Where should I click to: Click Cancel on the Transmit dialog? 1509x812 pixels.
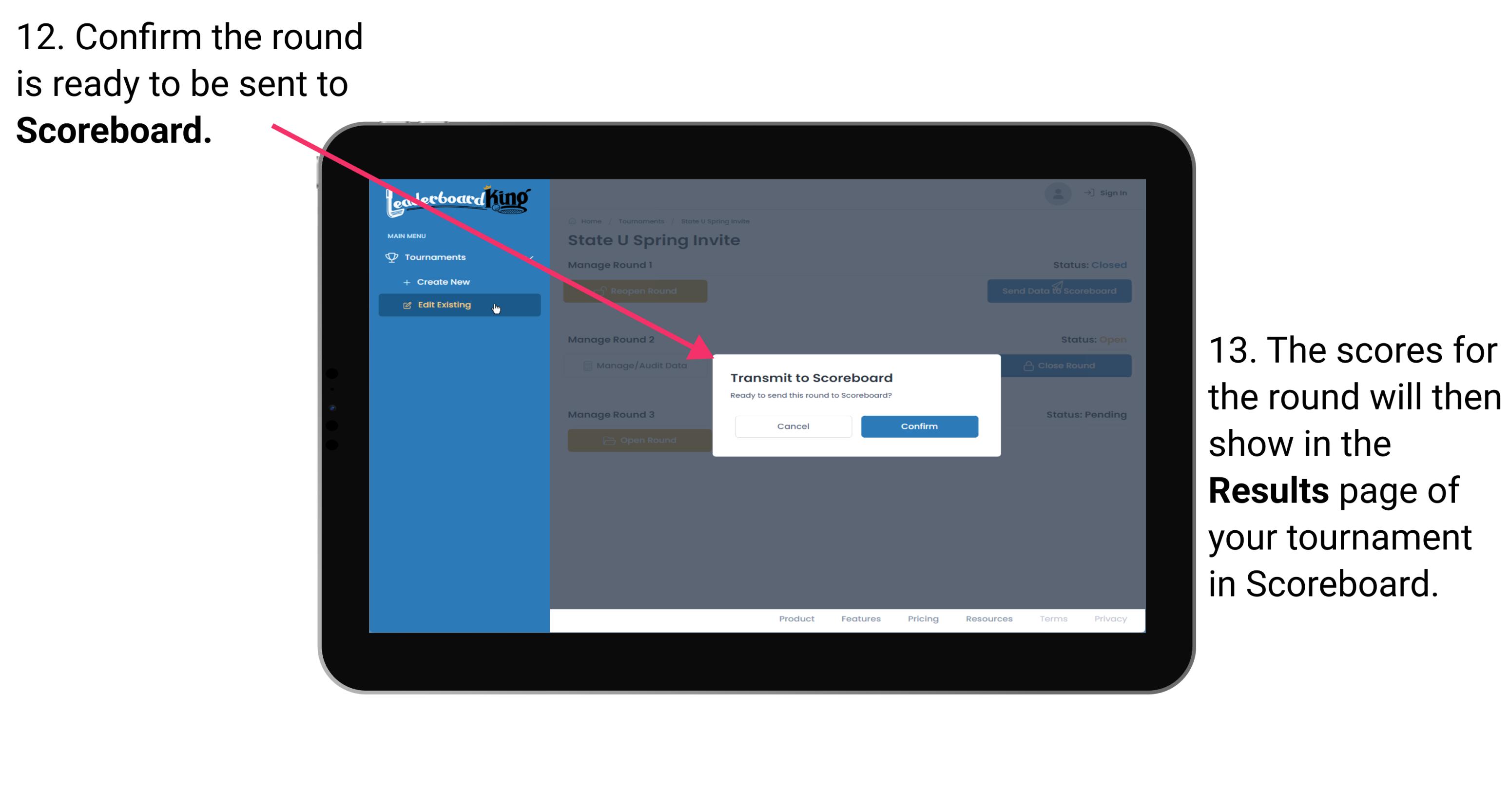pyautogui.click(x=793, y=425)
